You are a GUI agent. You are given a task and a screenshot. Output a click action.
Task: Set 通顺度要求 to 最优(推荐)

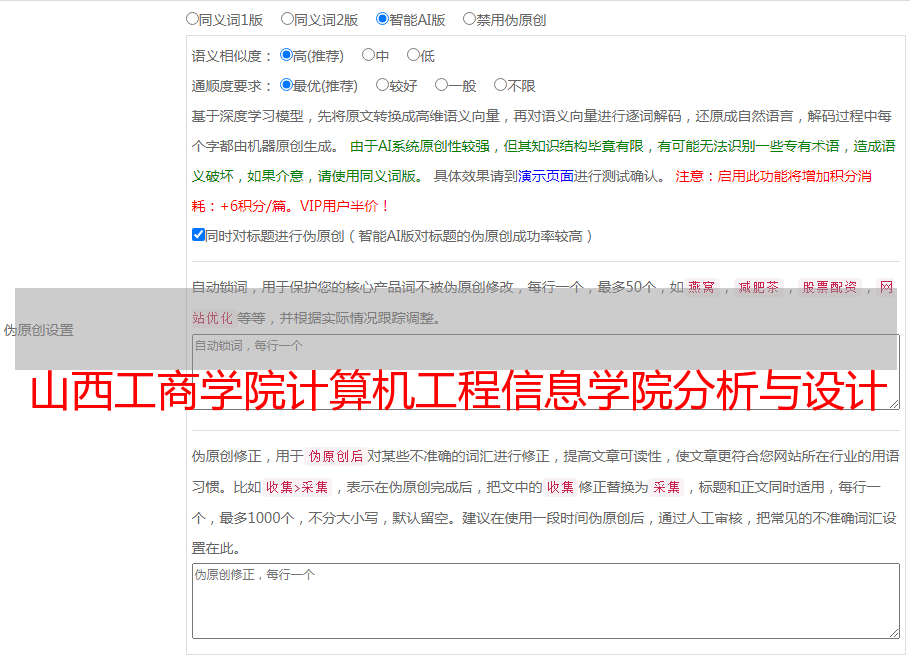286,85
